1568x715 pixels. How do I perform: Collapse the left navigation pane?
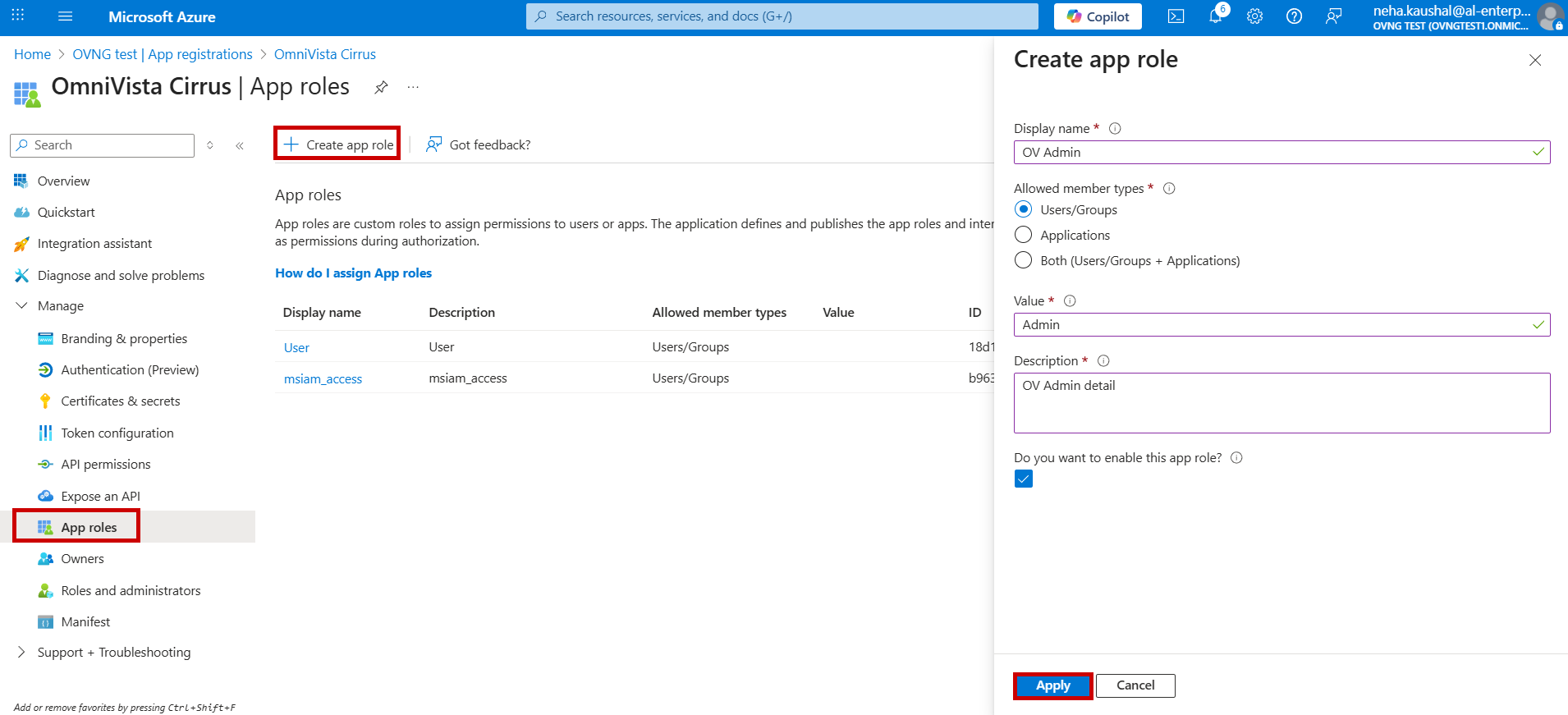click(x=240, y=145)
